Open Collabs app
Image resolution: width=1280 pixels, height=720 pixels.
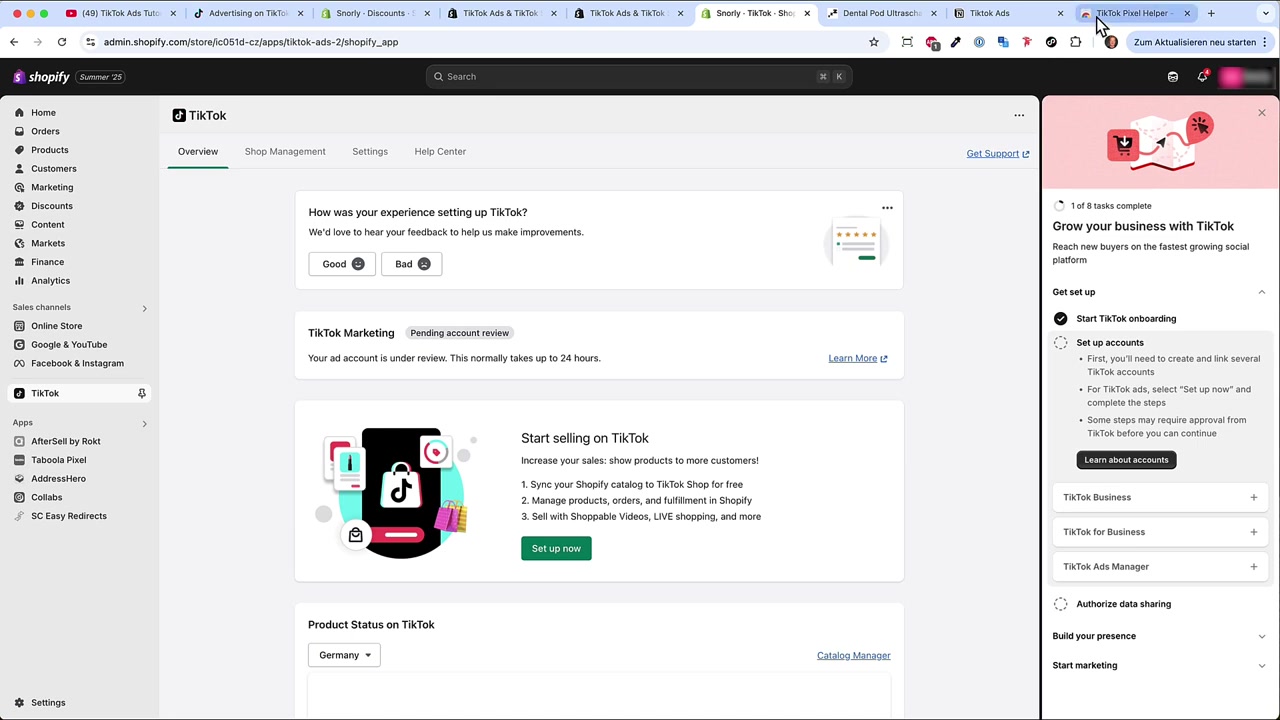point(46,497)
